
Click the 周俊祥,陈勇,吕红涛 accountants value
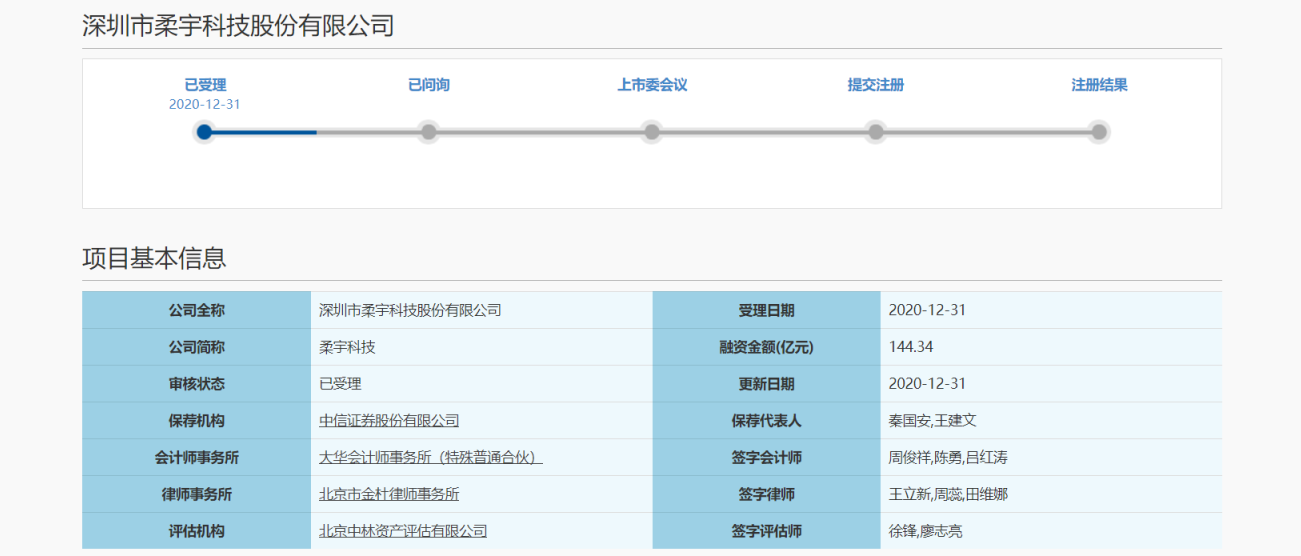point(948,458)
